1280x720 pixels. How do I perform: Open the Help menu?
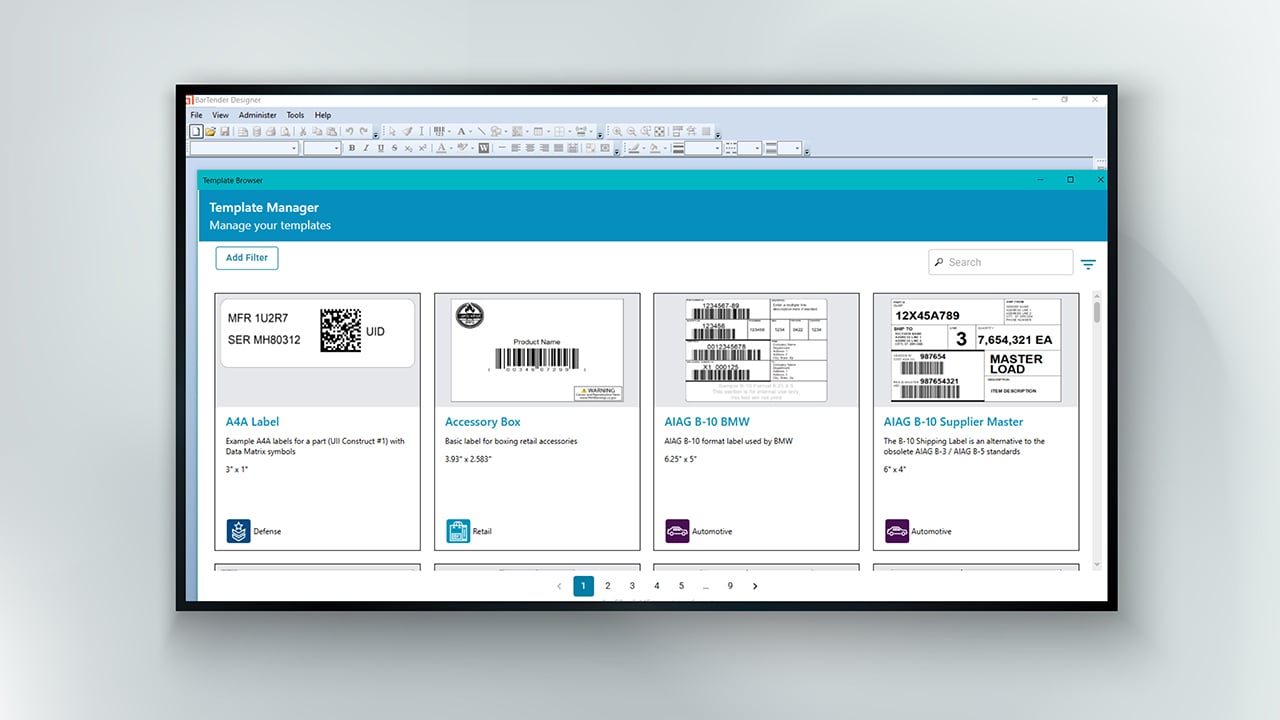pos(322,115)
